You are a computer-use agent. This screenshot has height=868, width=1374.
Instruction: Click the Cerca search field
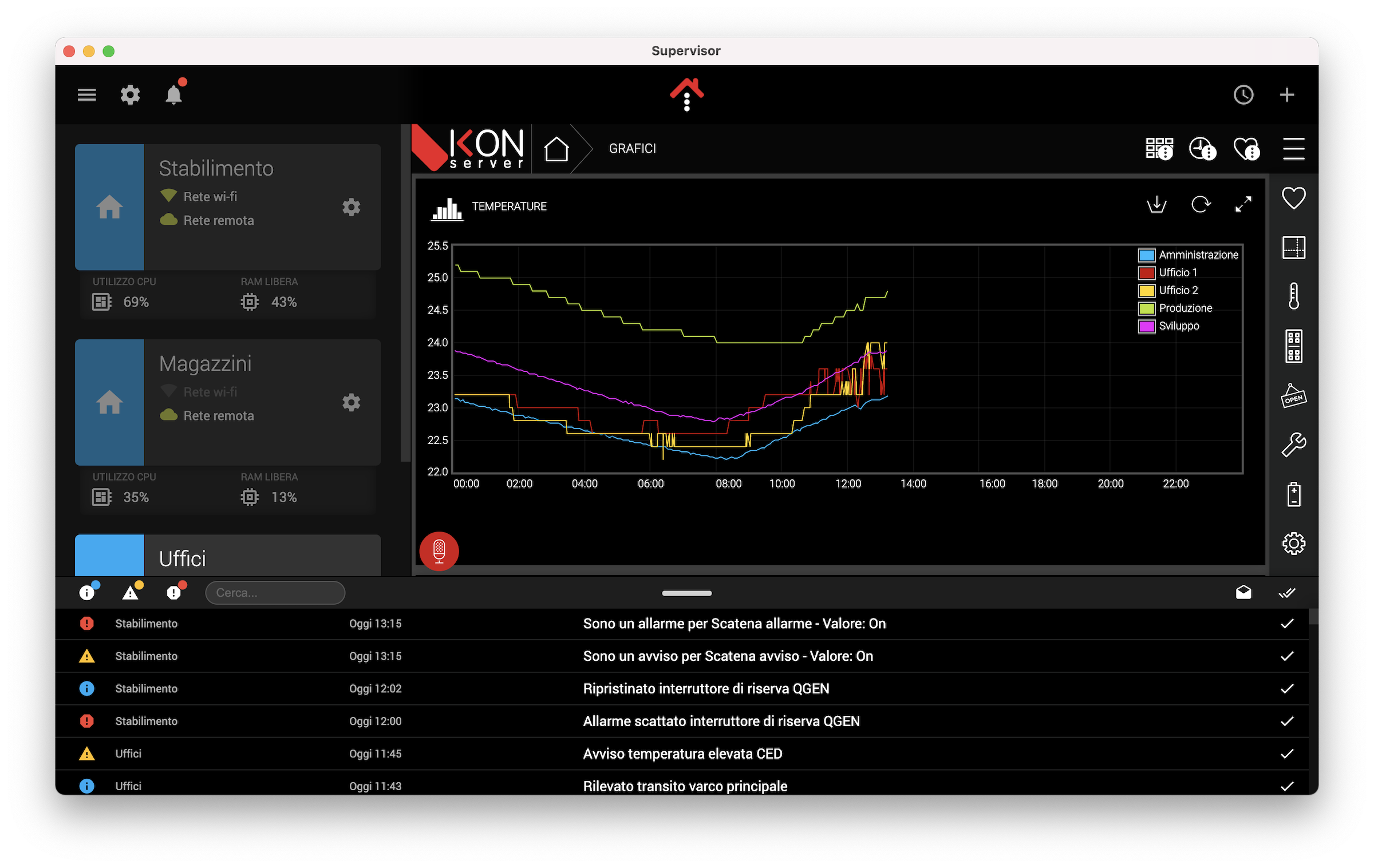point(275,593)
